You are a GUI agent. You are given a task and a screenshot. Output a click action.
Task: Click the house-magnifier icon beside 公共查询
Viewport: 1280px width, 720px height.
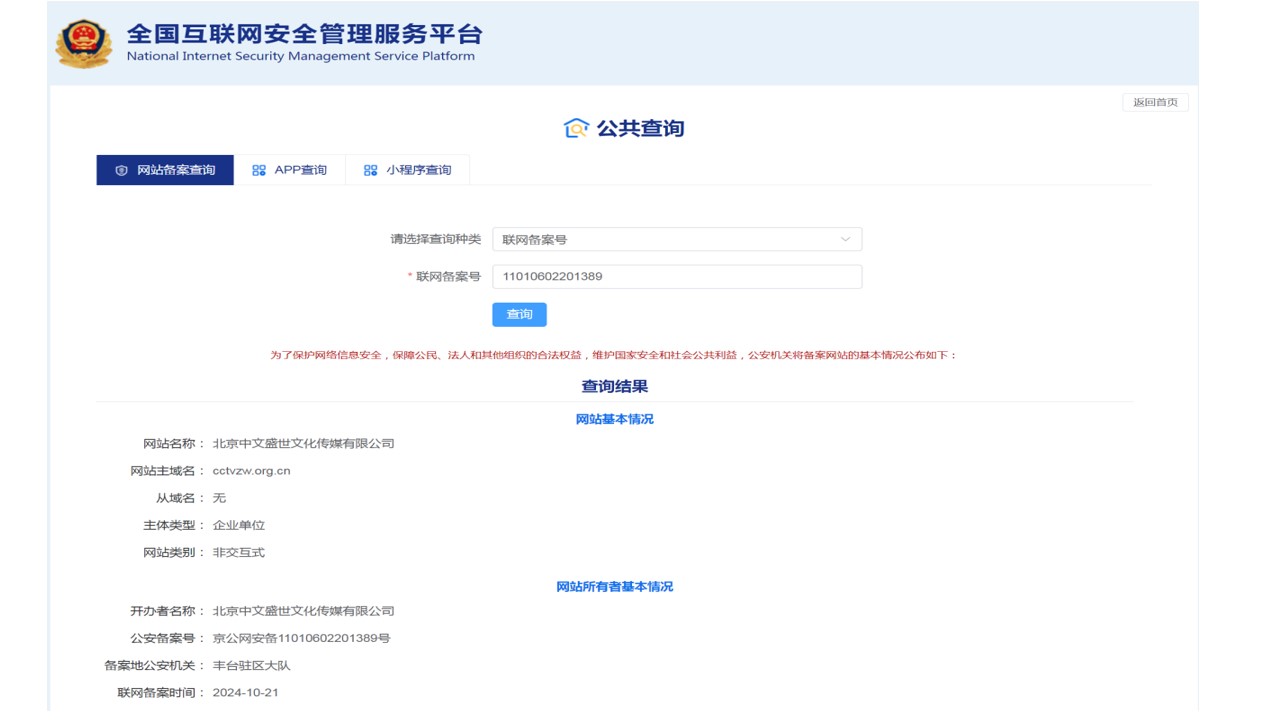tap(576, 128)
